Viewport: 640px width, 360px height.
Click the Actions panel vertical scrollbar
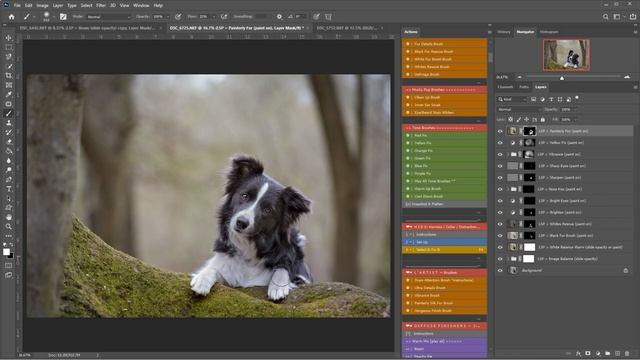pos(490,58)
